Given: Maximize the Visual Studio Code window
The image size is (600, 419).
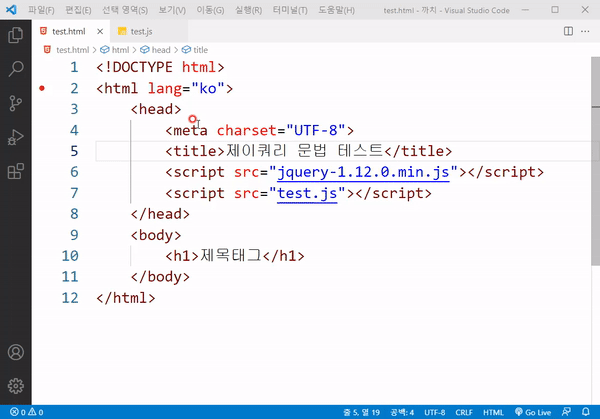Looking at the screenshot, I should (x=555, y=10).
